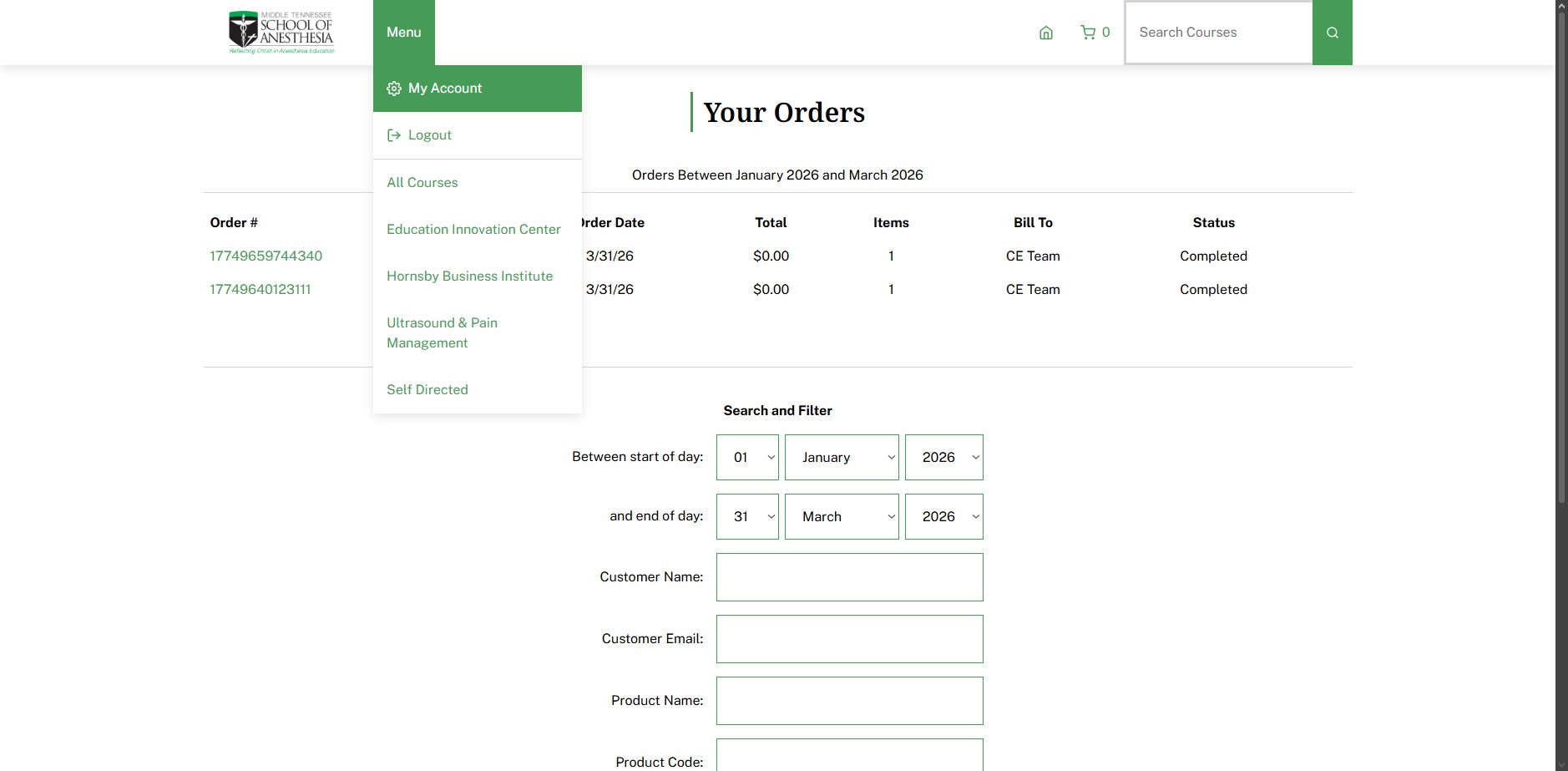Open the home icon in header
The image size is (1568, 771).
click(x=1045, y=33)
